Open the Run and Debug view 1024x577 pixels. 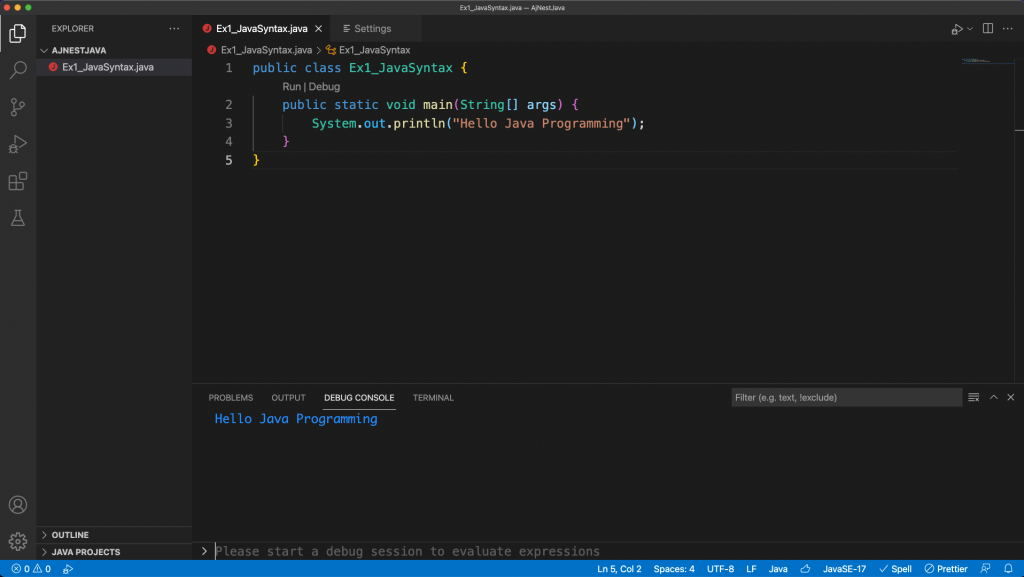point(18,144)
